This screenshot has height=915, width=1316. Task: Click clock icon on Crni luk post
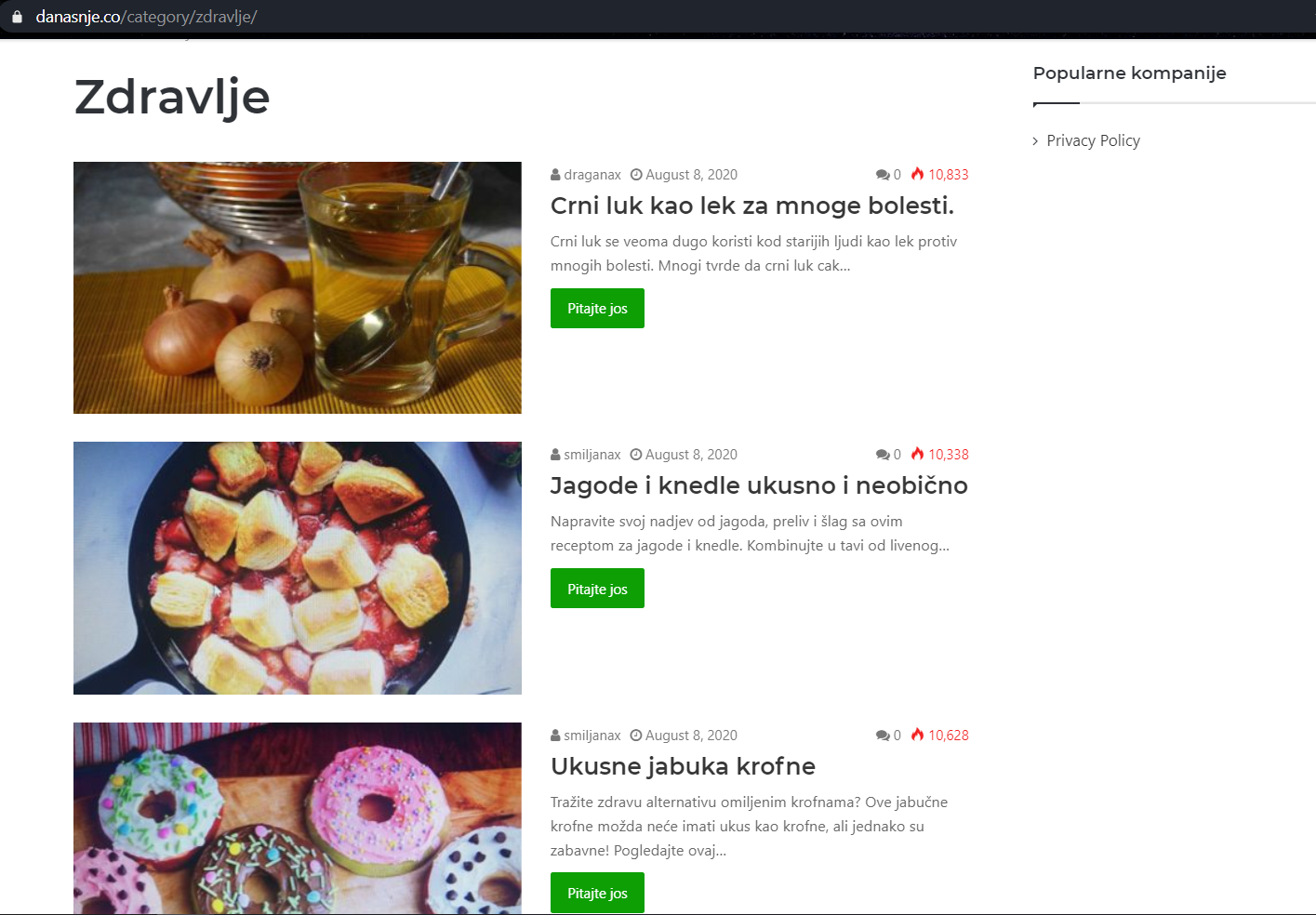tap(636, 175)
